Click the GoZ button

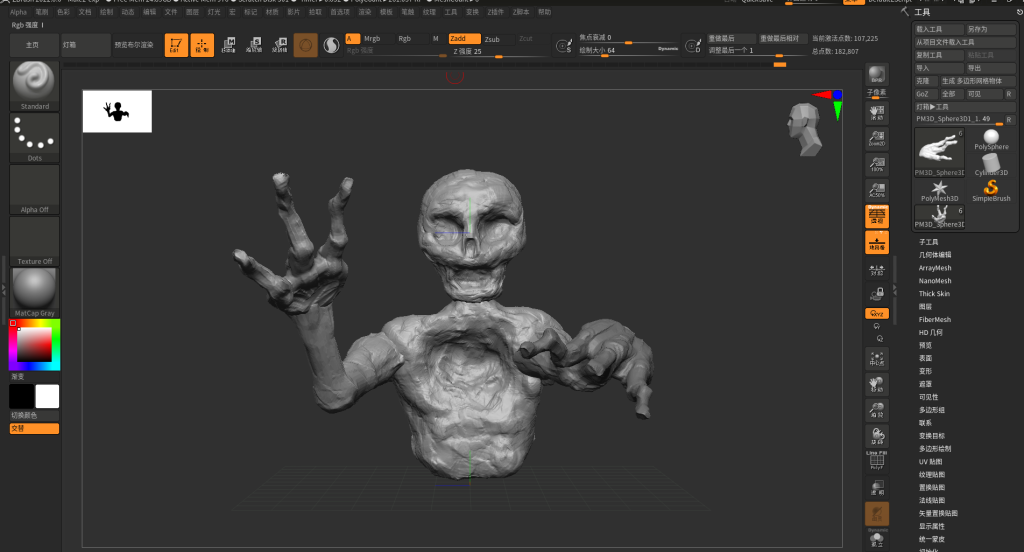(925, 94)
